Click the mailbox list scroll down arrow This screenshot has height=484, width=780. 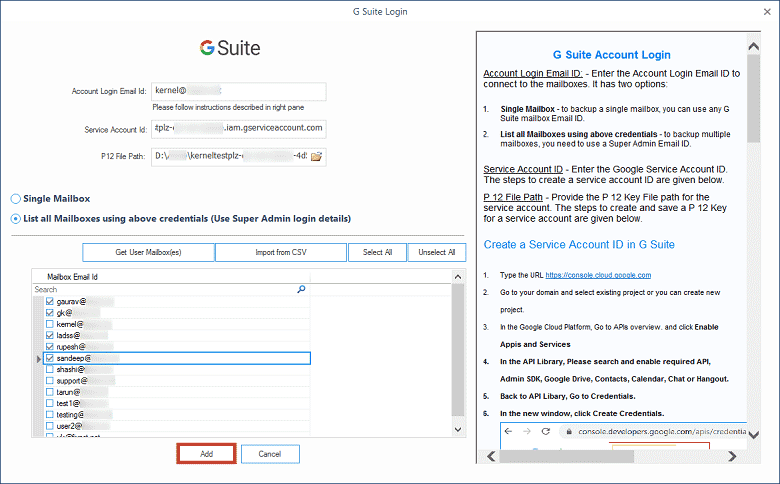click(x=458, y=429)
